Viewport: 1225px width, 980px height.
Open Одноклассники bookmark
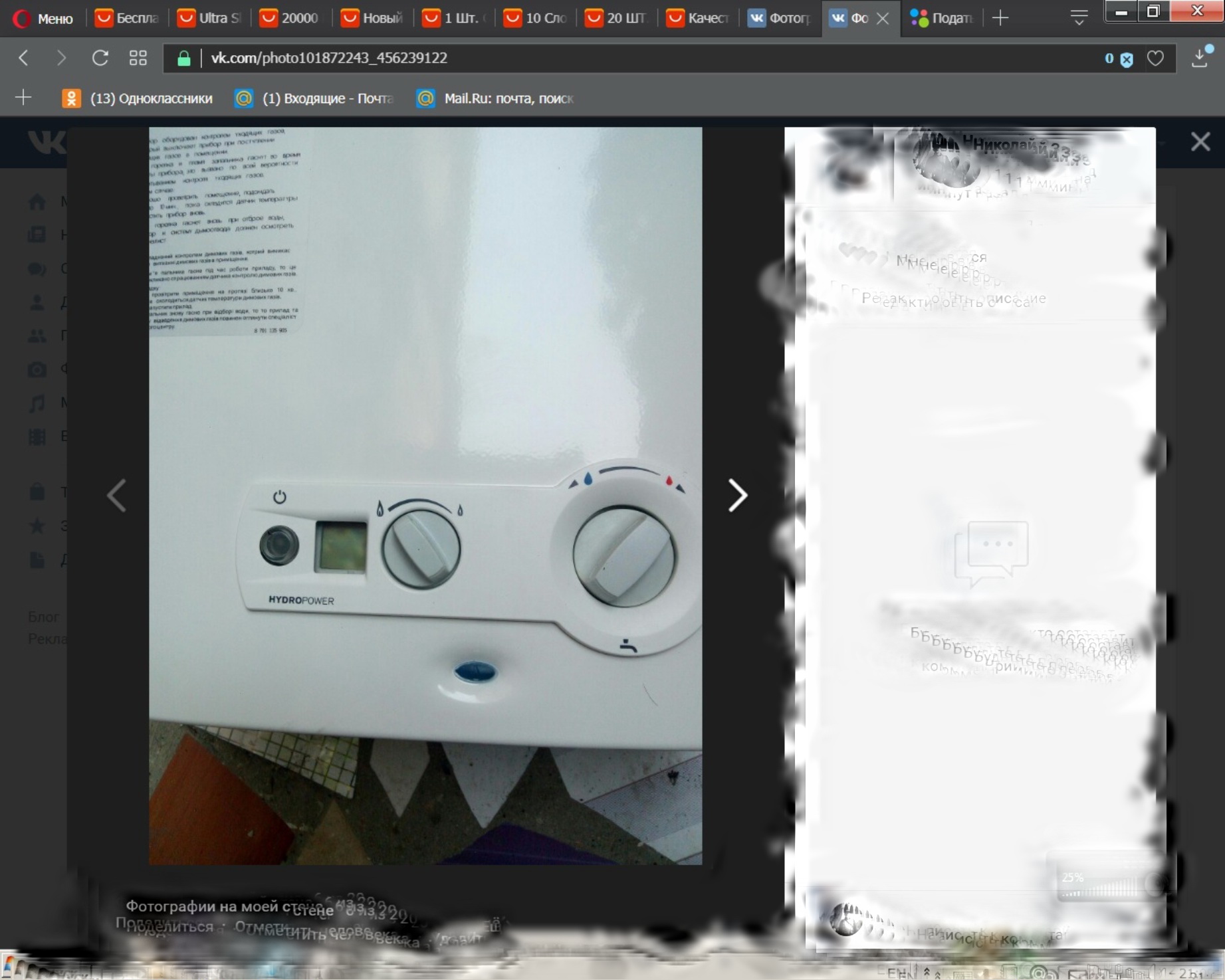point(138,98)
